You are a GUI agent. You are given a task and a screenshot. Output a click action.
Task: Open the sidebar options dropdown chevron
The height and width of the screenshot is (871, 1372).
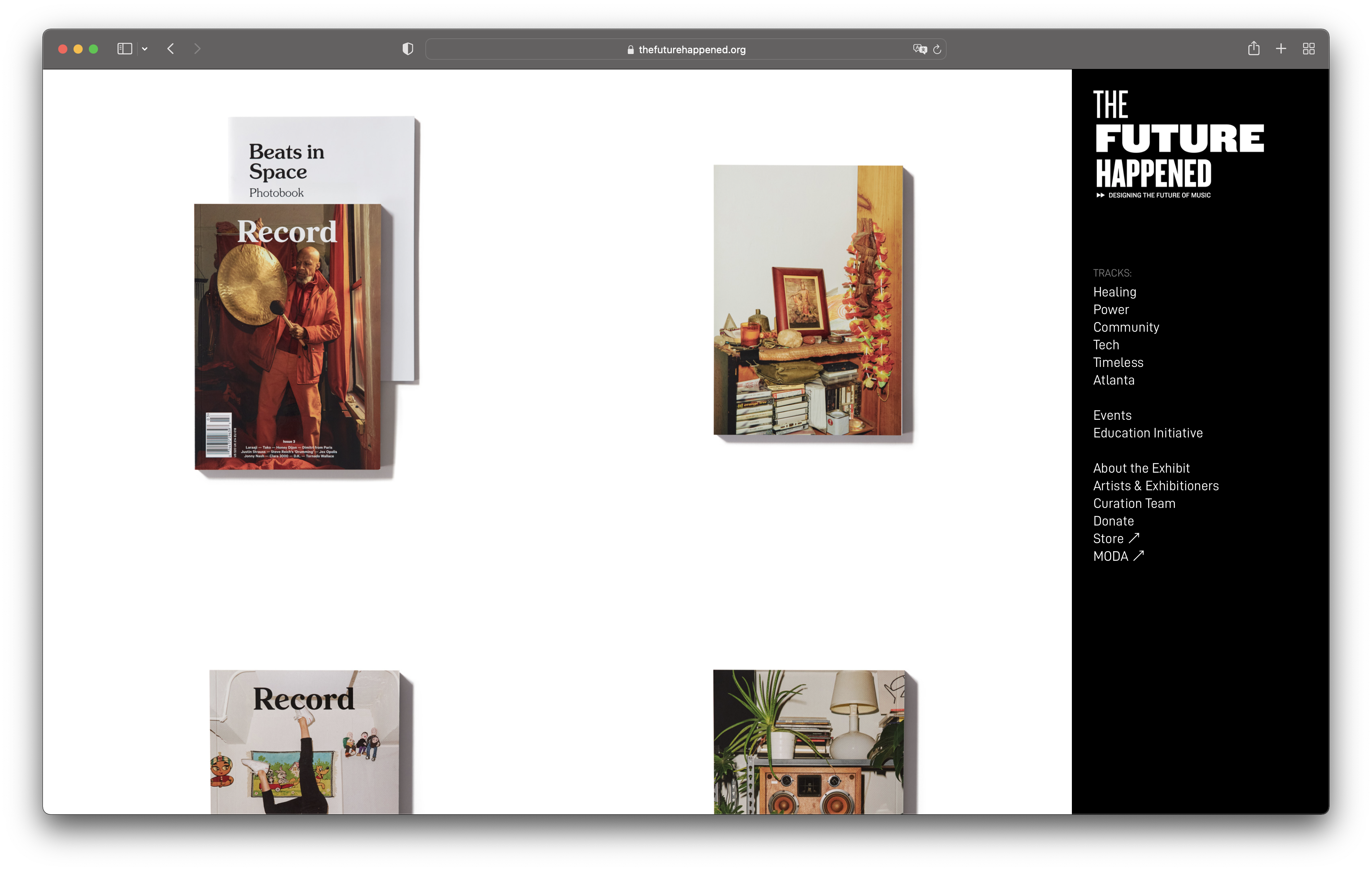[x=145, y=49]
